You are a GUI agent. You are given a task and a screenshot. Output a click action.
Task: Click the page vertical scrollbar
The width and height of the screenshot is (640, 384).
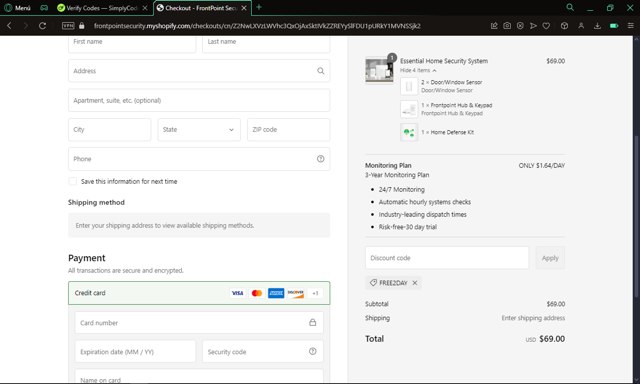(x=636, y=216)
